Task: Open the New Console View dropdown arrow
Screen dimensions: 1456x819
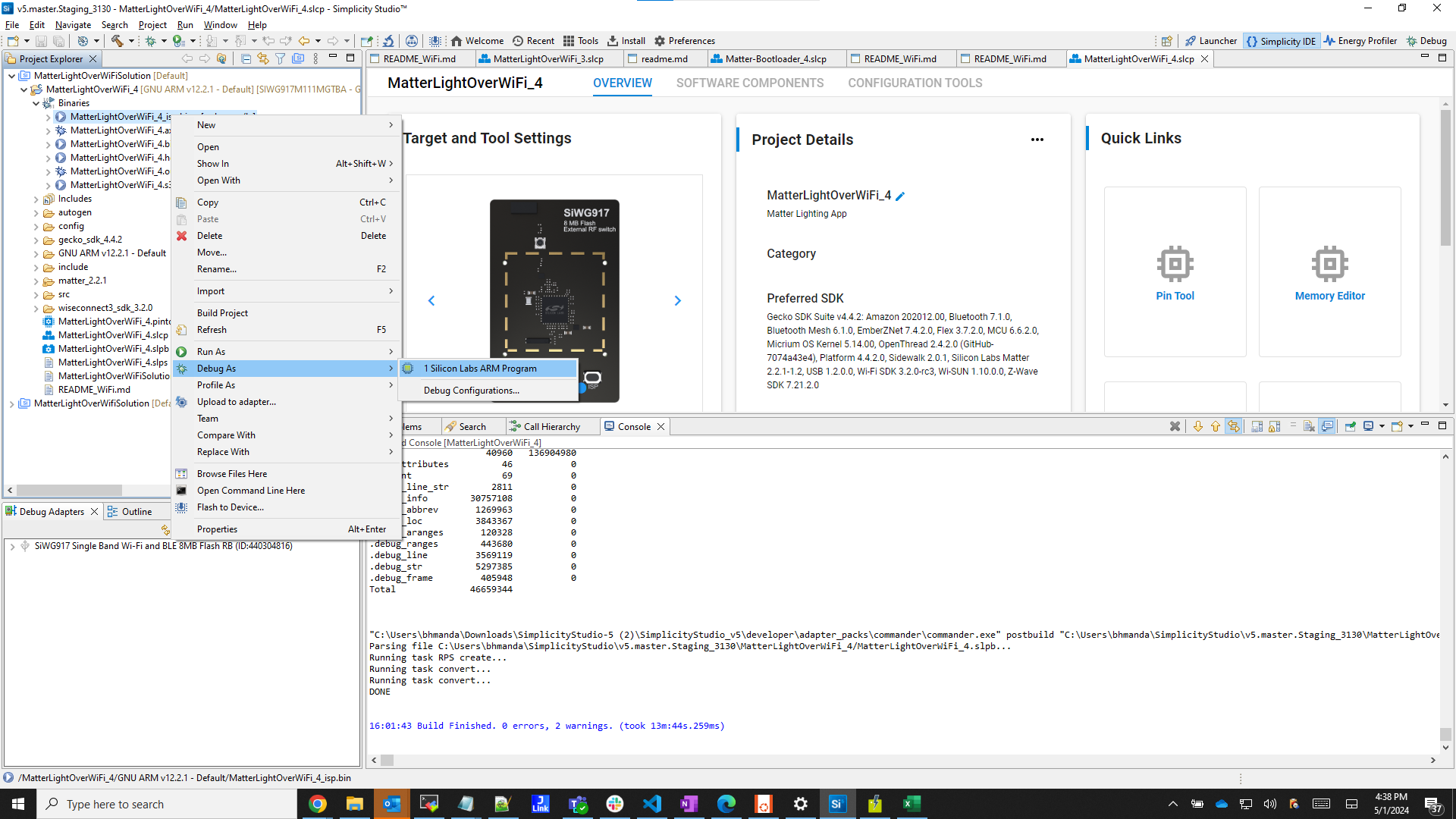Action: coord(1410,426)
